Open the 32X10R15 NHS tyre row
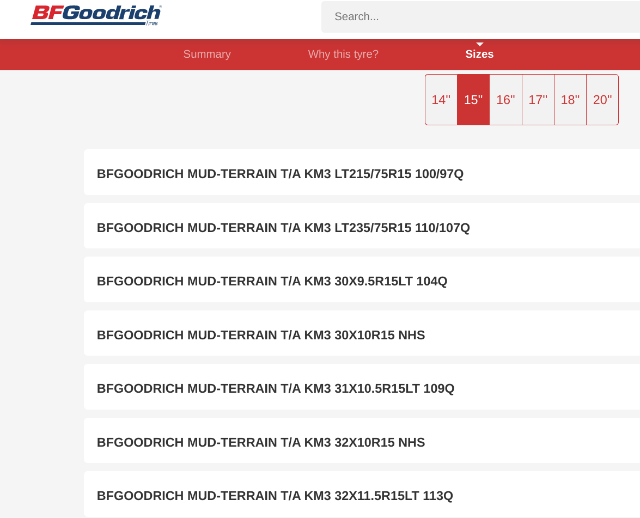This screenshot has height=518, width=640. 362,440
